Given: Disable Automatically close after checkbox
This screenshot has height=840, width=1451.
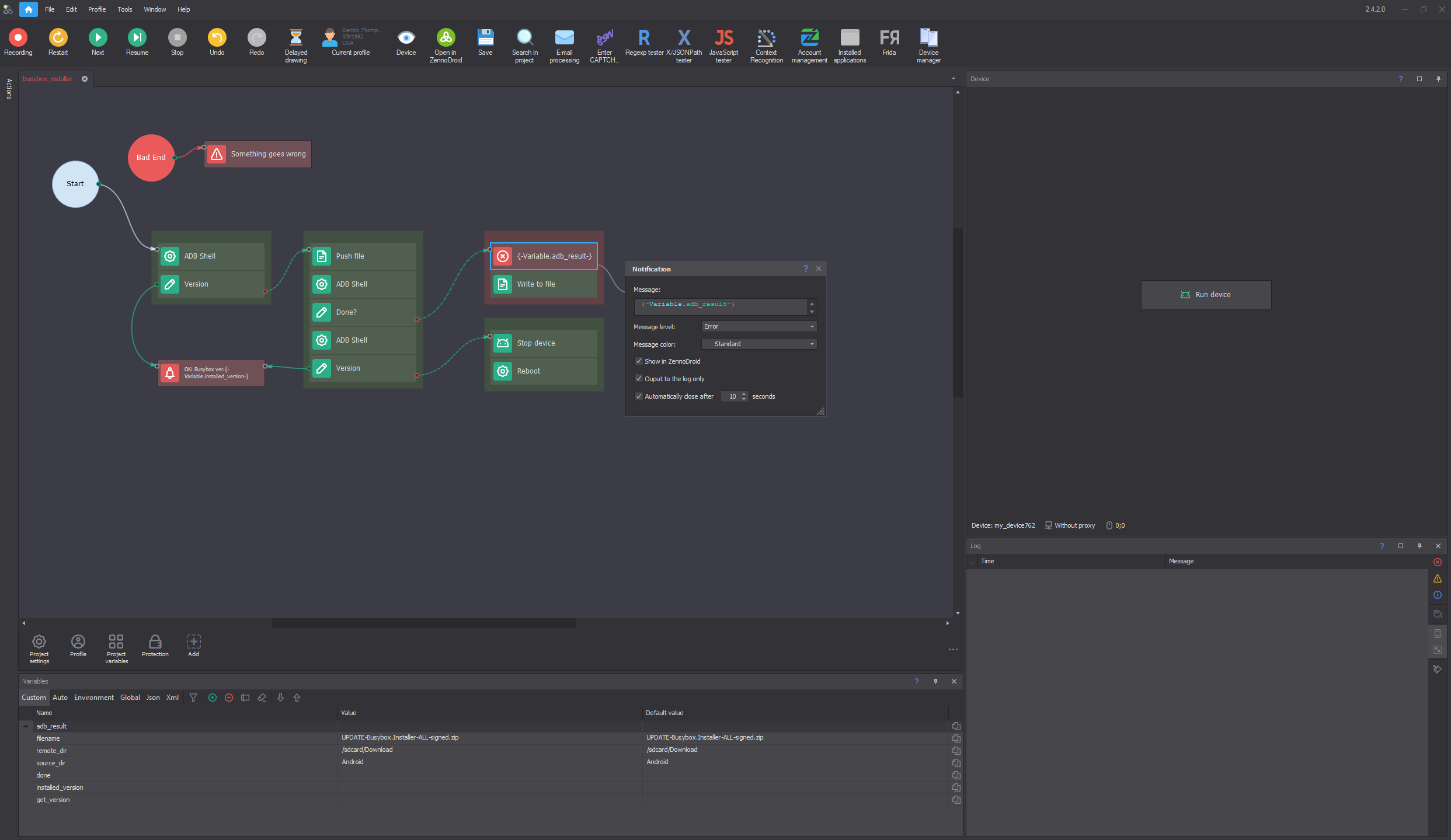Looking at the screenshot, I should 639,396.
